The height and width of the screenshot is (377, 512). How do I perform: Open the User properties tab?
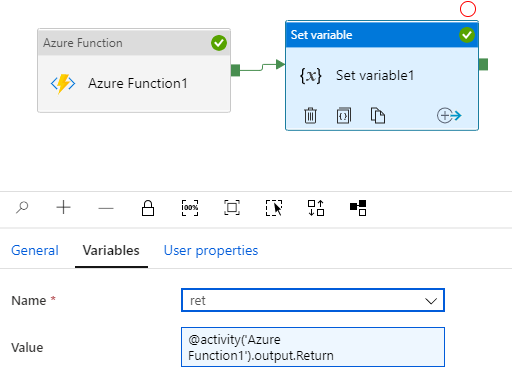point(211,251)
